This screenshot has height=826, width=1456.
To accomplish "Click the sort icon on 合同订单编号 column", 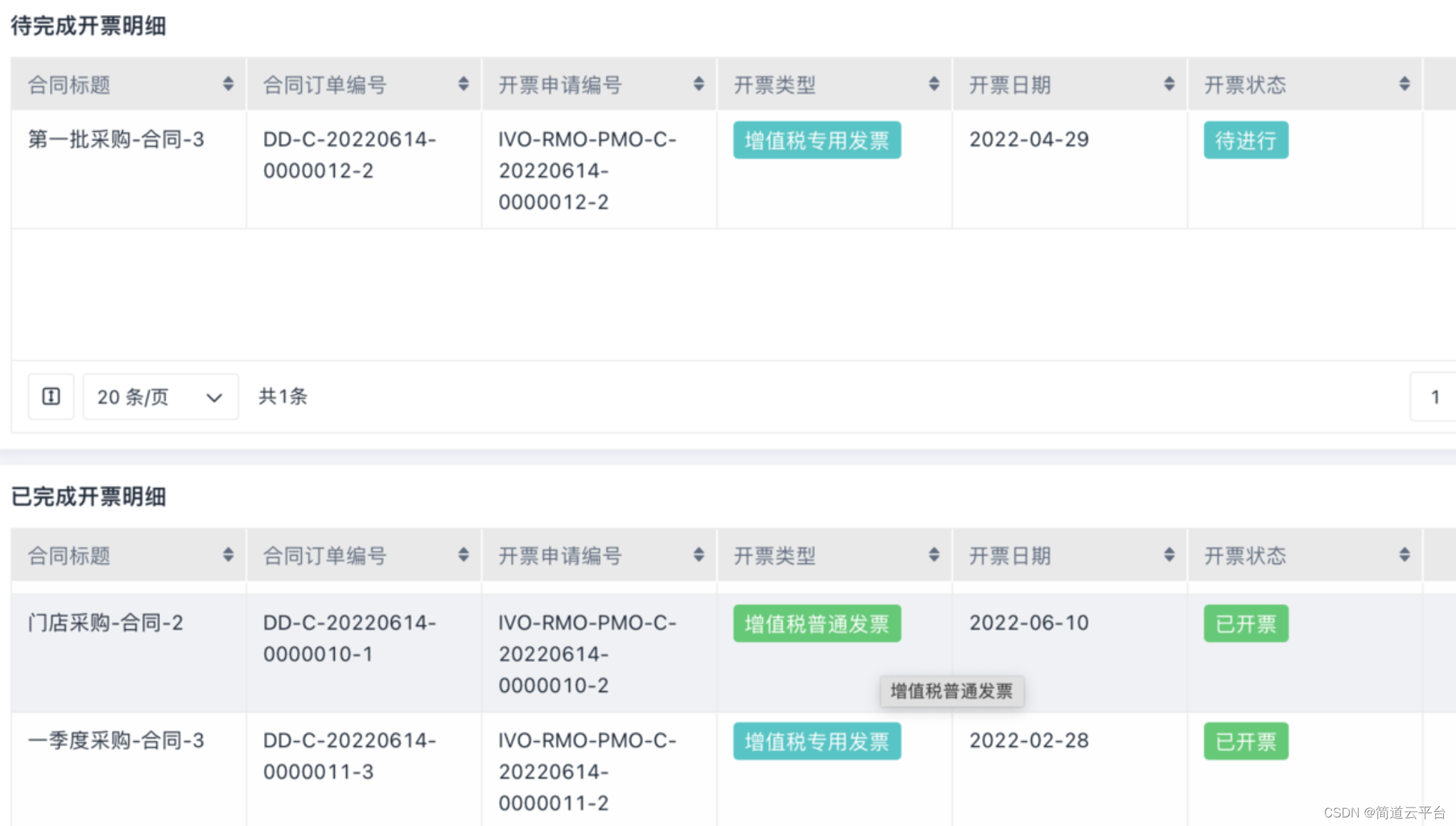I will pos(464,83).
